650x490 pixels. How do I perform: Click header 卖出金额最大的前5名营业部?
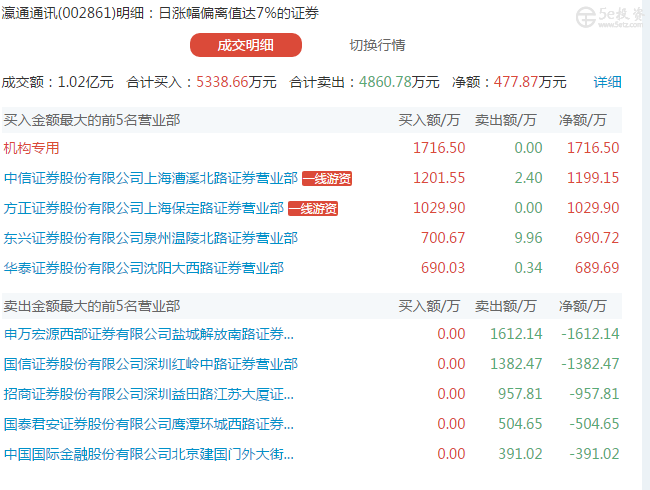click(x=92, y=306)
